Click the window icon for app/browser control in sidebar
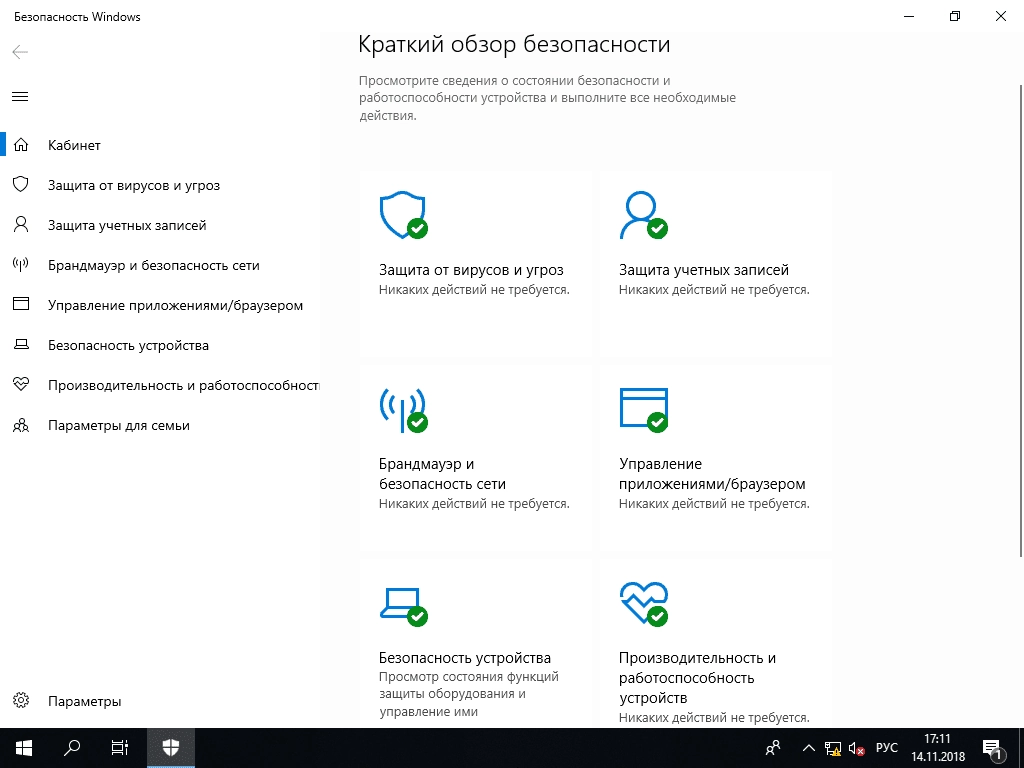The width and height of the screenshot is (1024, 768). 21,304
